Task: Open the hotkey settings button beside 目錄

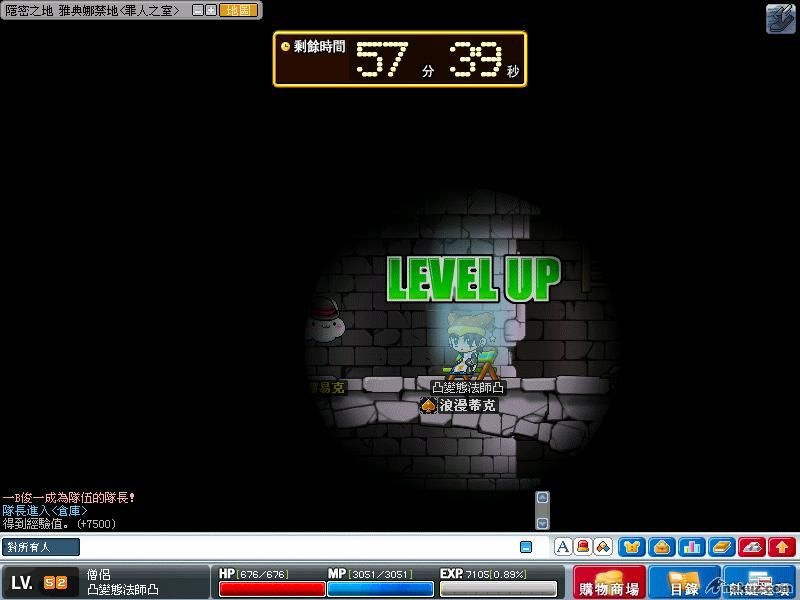Action: click(x=759, y=583)
